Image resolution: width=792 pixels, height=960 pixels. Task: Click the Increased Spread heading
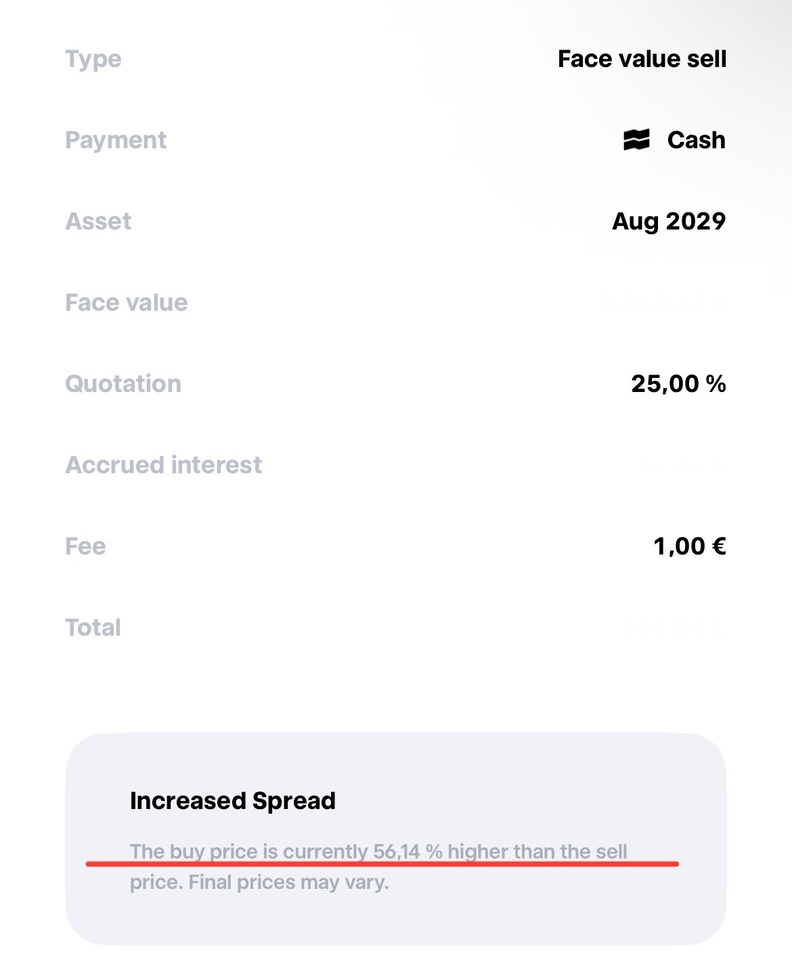tap(233, 801)
